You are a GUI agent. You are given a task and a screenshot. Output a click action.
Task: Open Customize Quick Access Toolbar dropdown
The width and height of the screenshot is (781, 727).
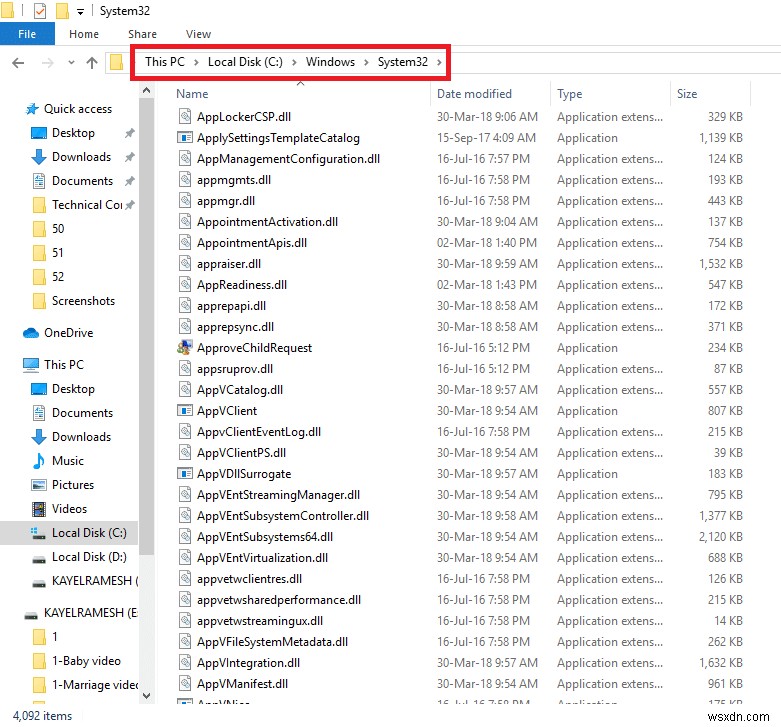(x=80, y=11)
